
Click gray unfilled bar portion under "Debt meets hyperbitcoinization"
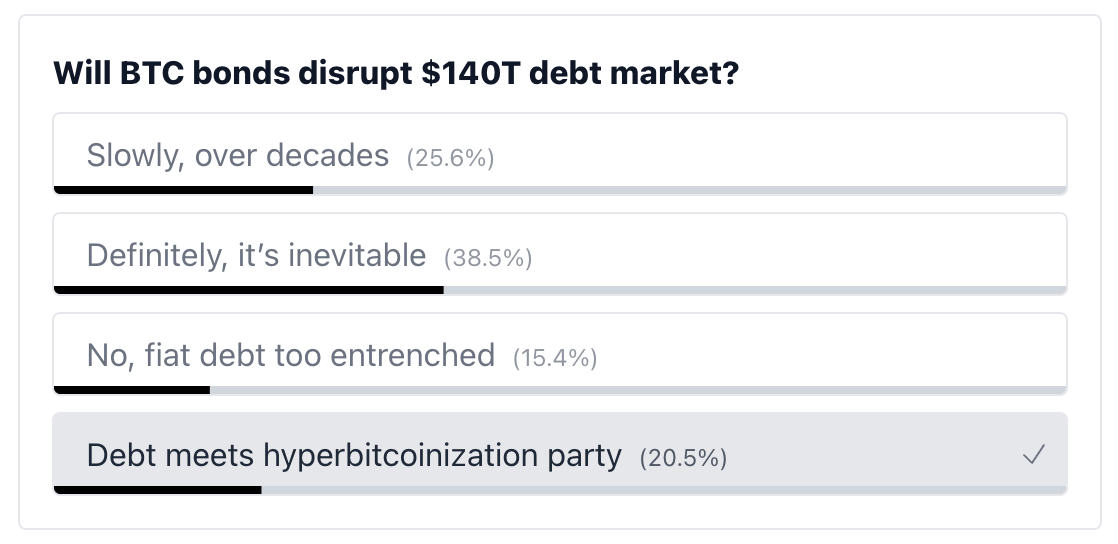tap(664, 489)
